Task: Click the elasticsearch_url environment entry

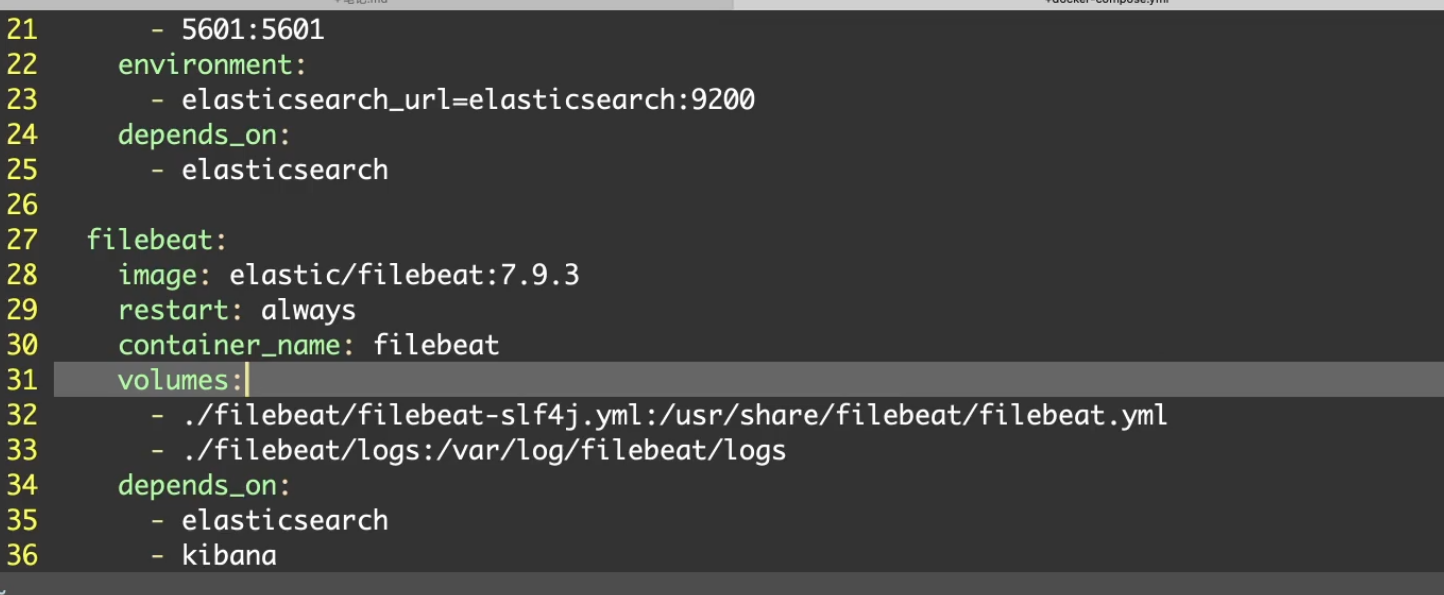Action: point(468,100)
